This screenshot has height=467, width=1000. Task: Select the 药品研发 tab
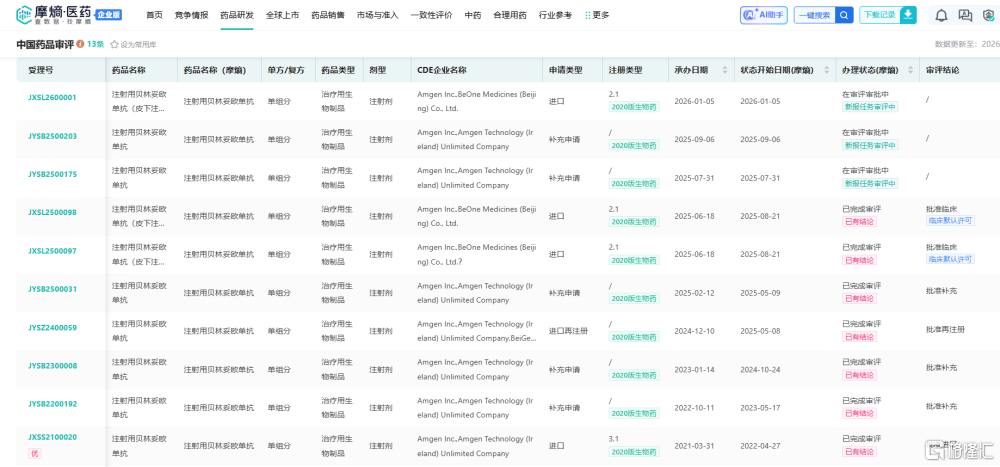point(237,15)
